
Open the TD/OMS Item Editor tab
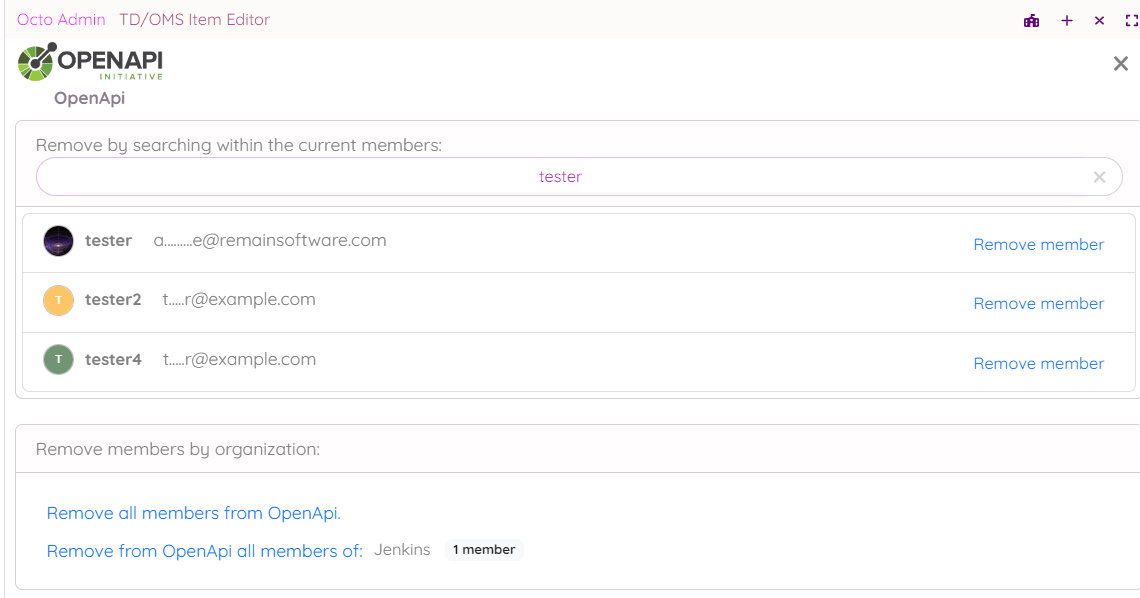tap(194, 20)
